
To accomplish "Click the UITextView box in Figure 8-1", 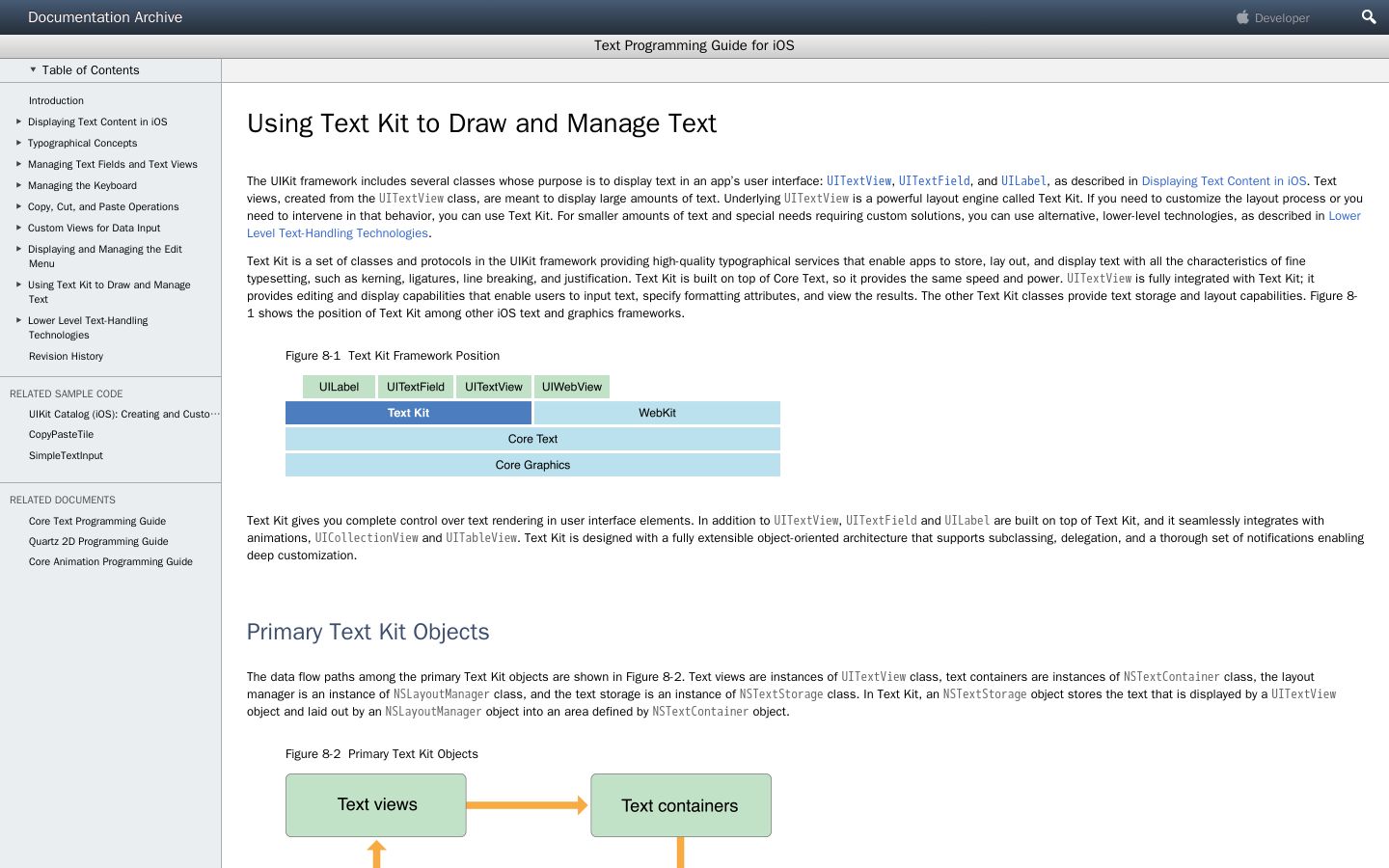I will 494,387.
